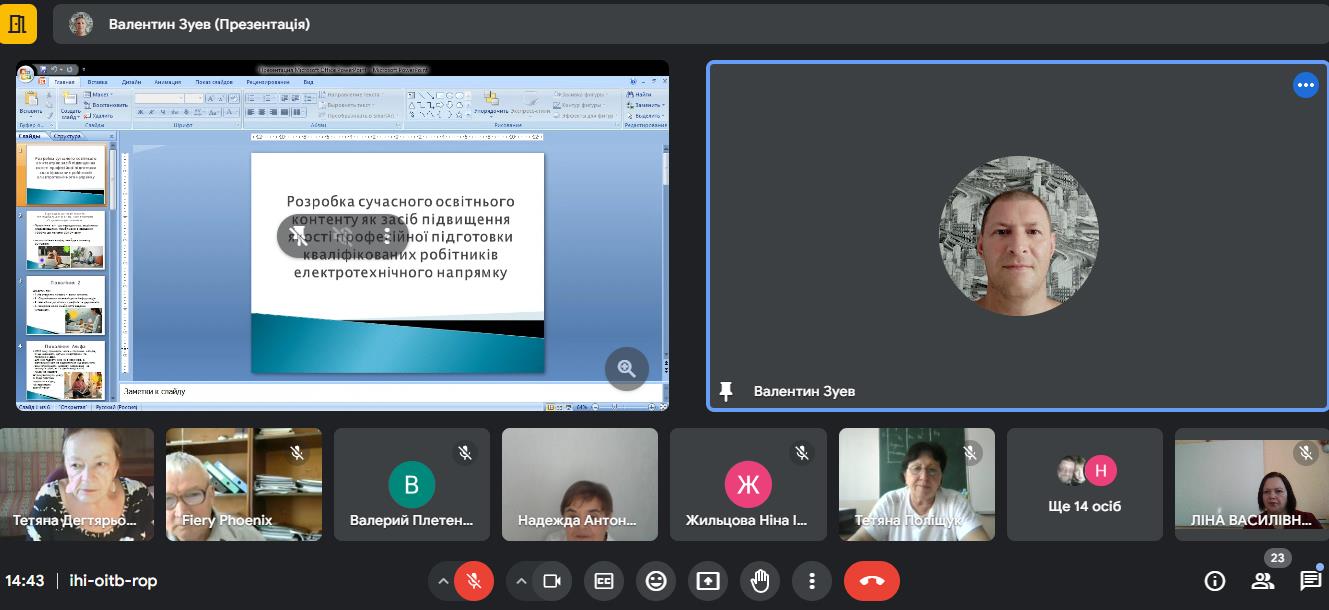Open chat with everyone
This screenshot has width=1329, height=610.
coord(1310,581)
